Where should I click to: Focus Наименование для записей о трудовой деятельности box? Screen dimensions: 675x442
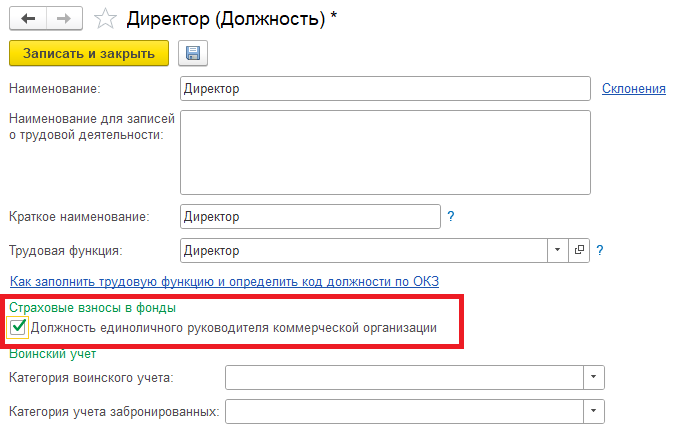point(384,151)
